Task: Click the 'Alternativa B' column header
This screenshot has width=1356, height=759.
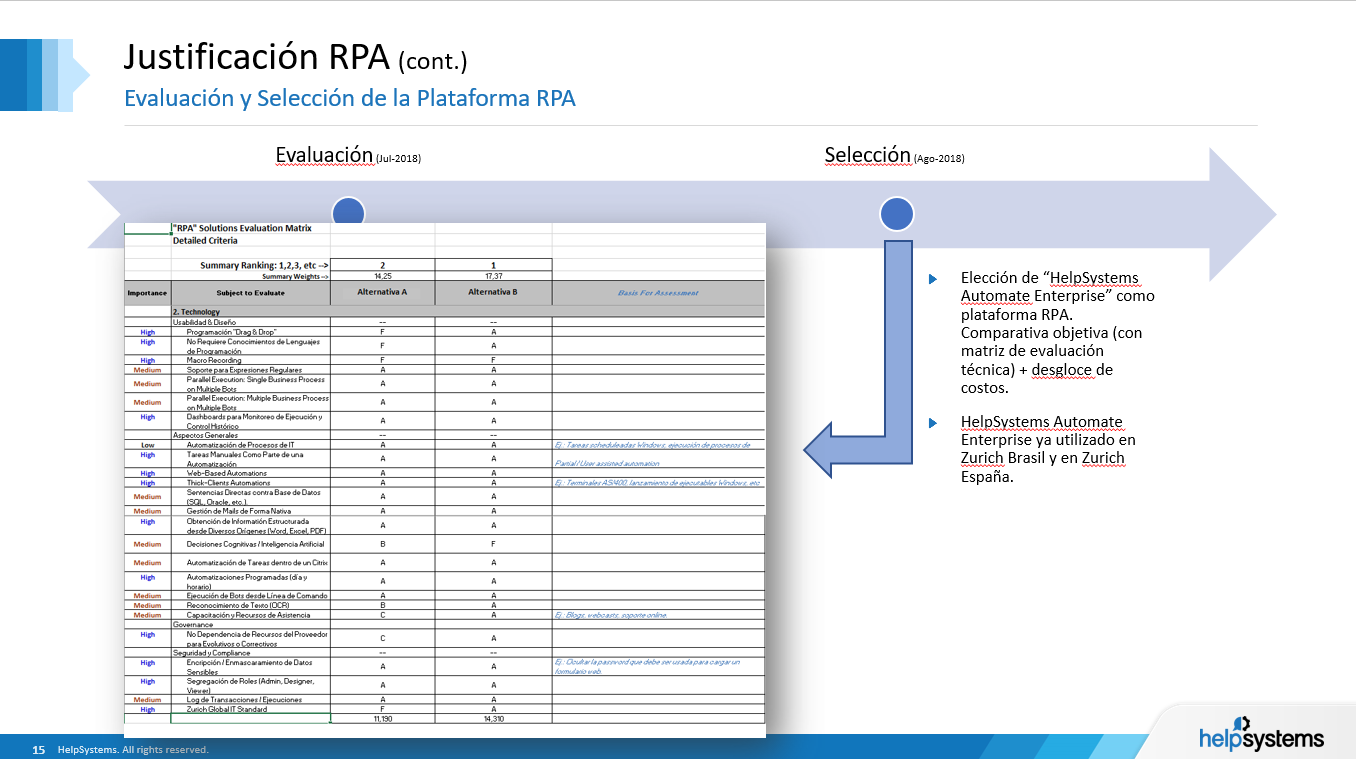Action: pyautogui.click(x=493, y=292)
